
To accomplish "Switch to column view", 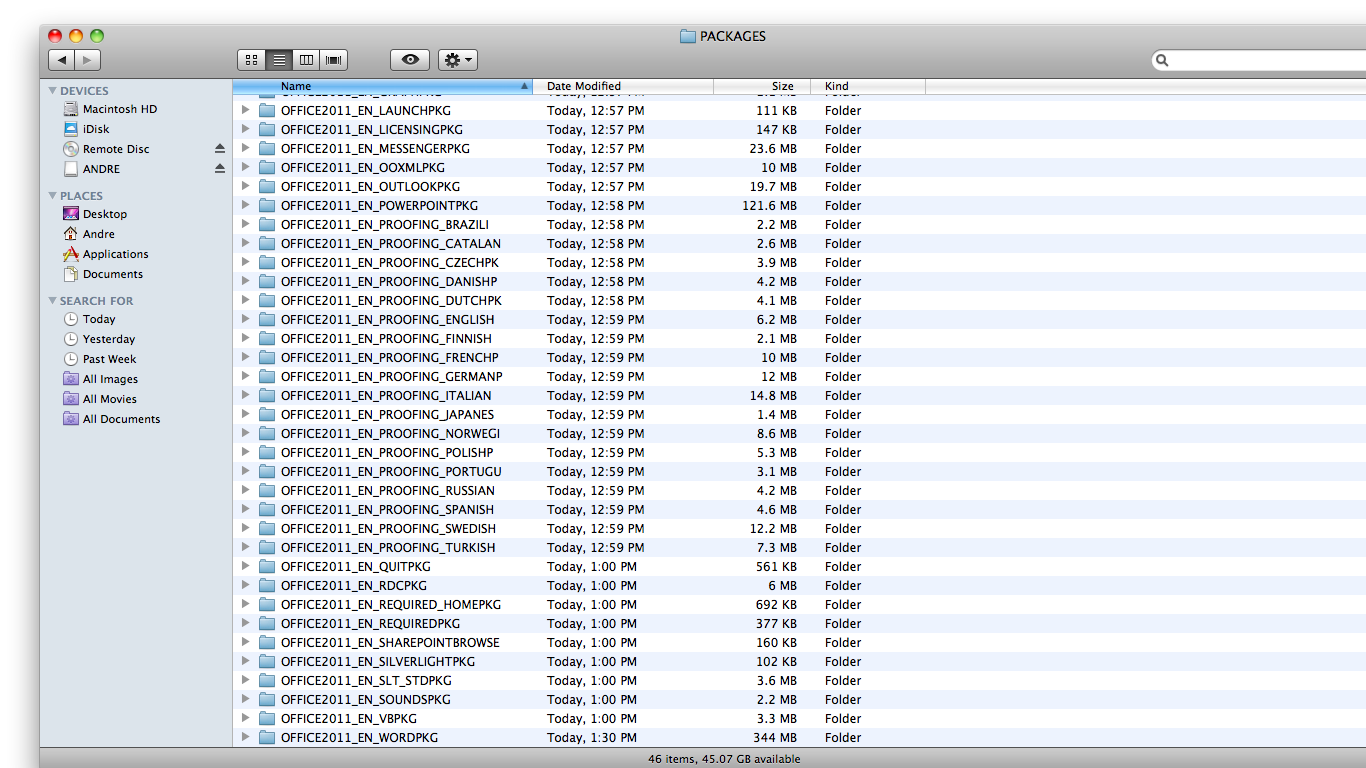I will 306,60.
